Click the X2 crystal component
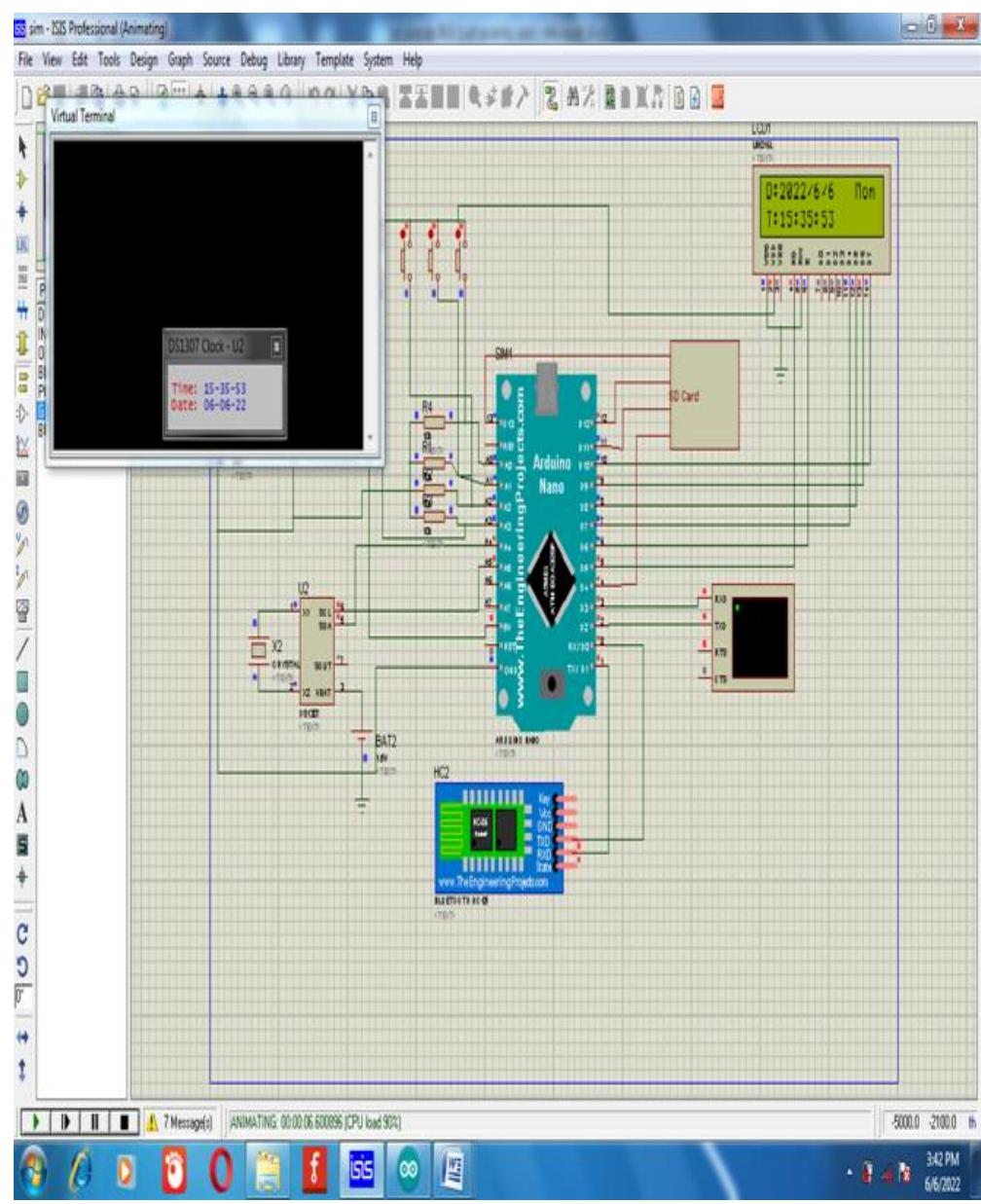The height and width of the screenshot is (1204, 981). point(259,649)
